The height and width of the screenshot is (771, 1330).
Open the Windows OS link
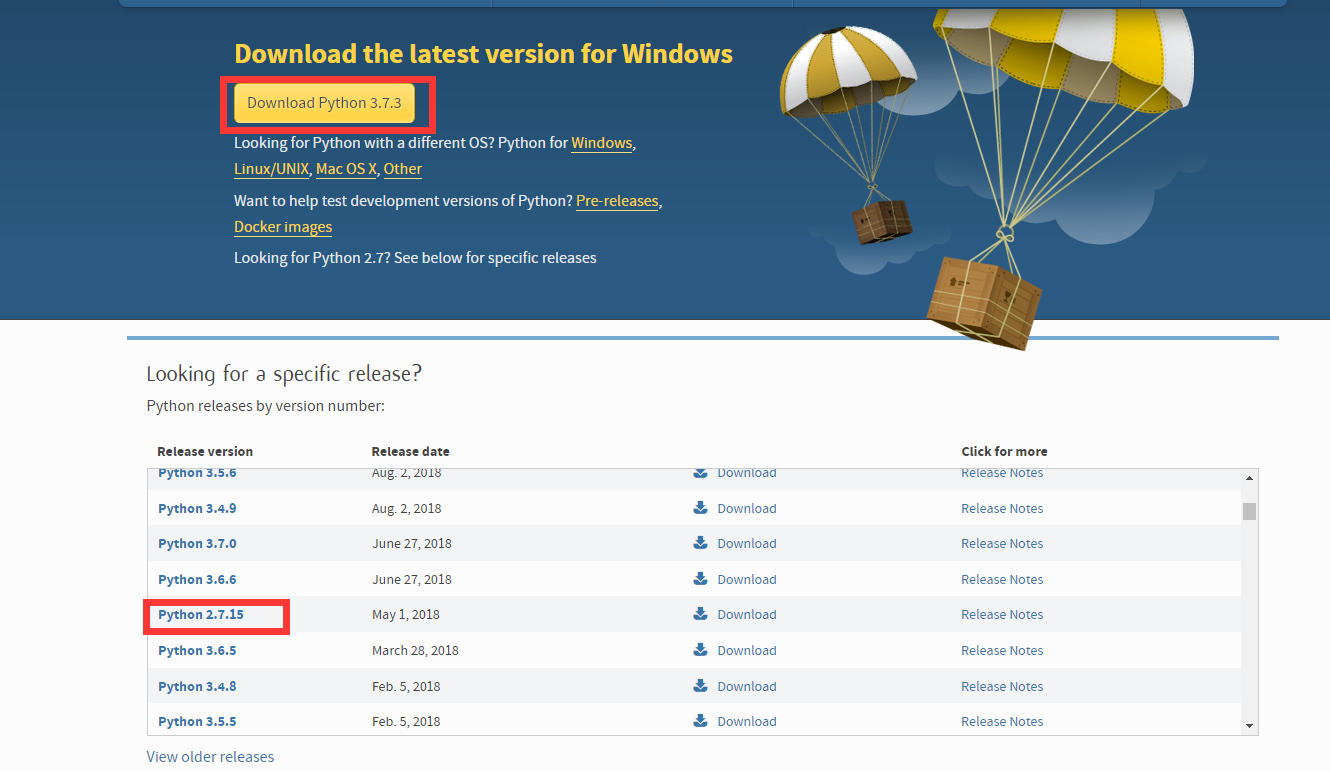[x=602, y=143]
